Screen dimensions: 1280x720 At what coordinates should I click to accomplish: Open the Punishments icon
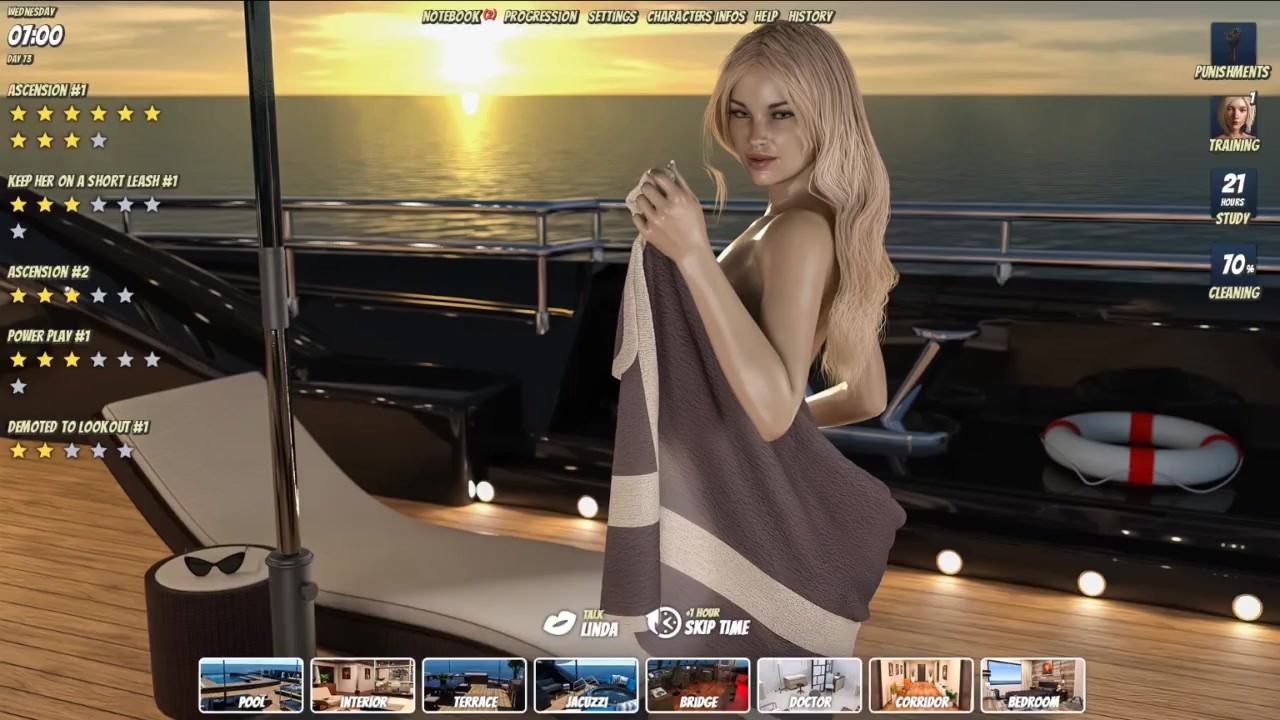(1233, 44)
